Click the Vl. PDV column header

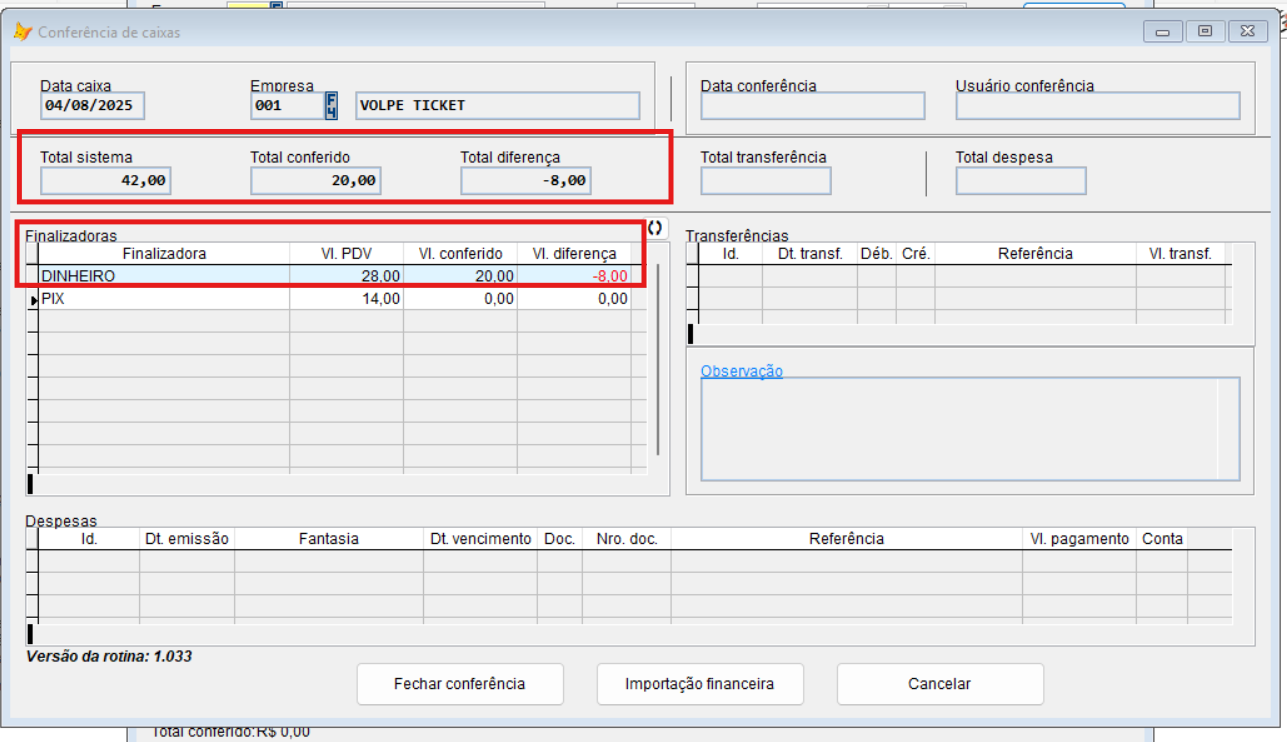346,254
